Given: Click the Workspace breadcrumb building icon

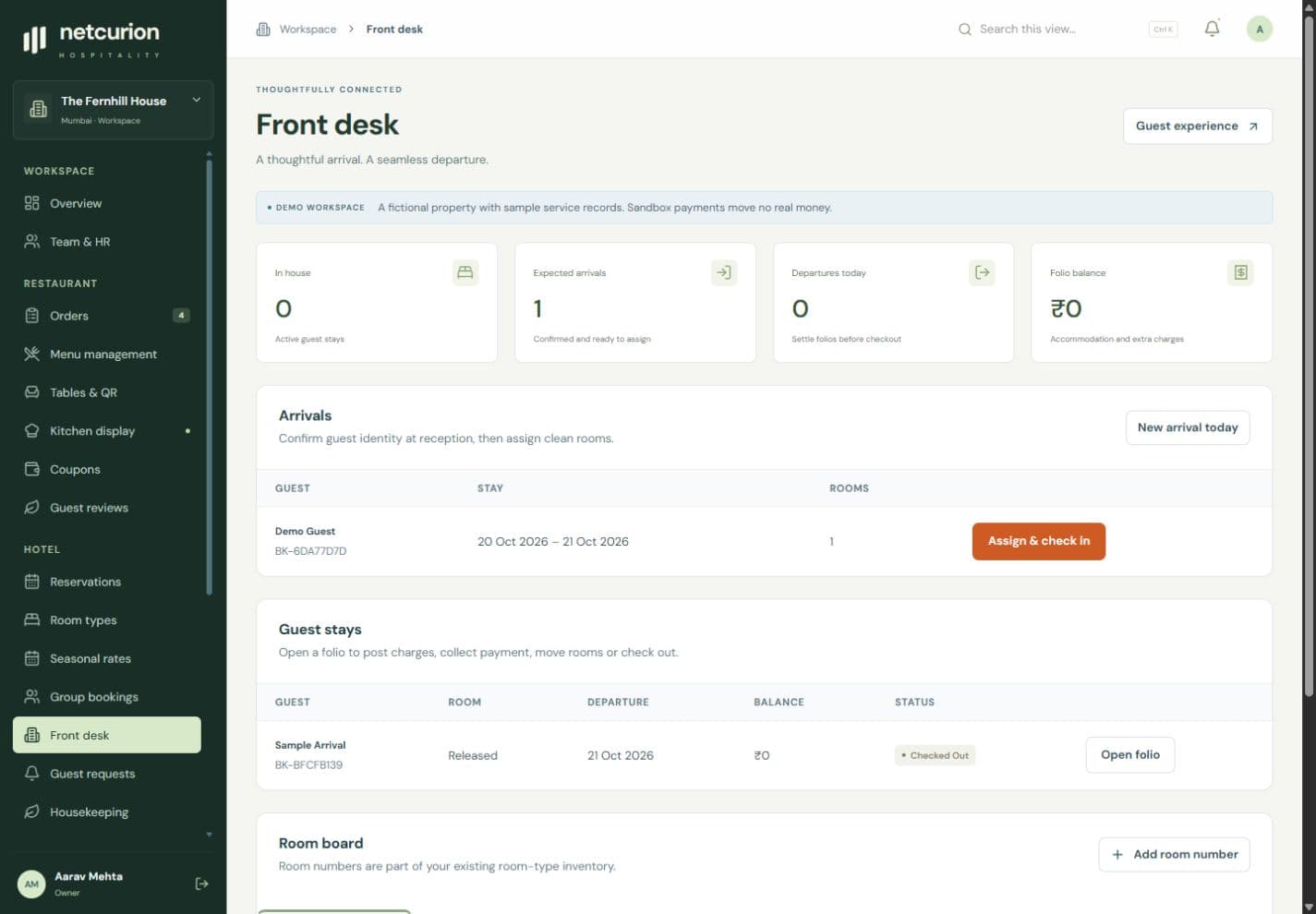Looking at the screenshot, I should coord(263,30).
